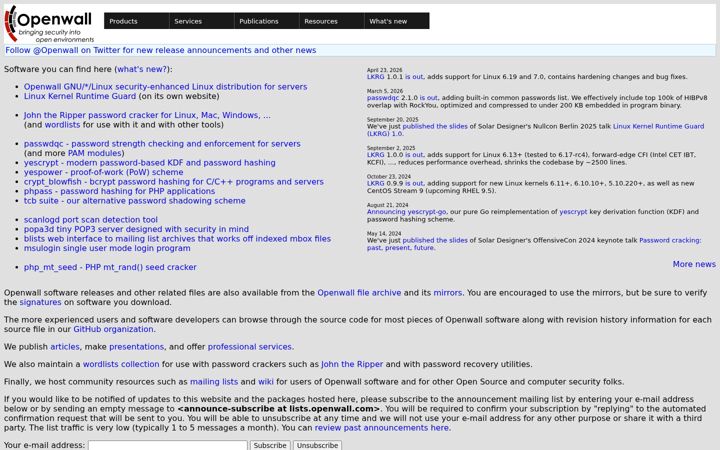
Task: Open "published the slides" link for Nullcon Berlin talk
Action: tap(435, 126)
